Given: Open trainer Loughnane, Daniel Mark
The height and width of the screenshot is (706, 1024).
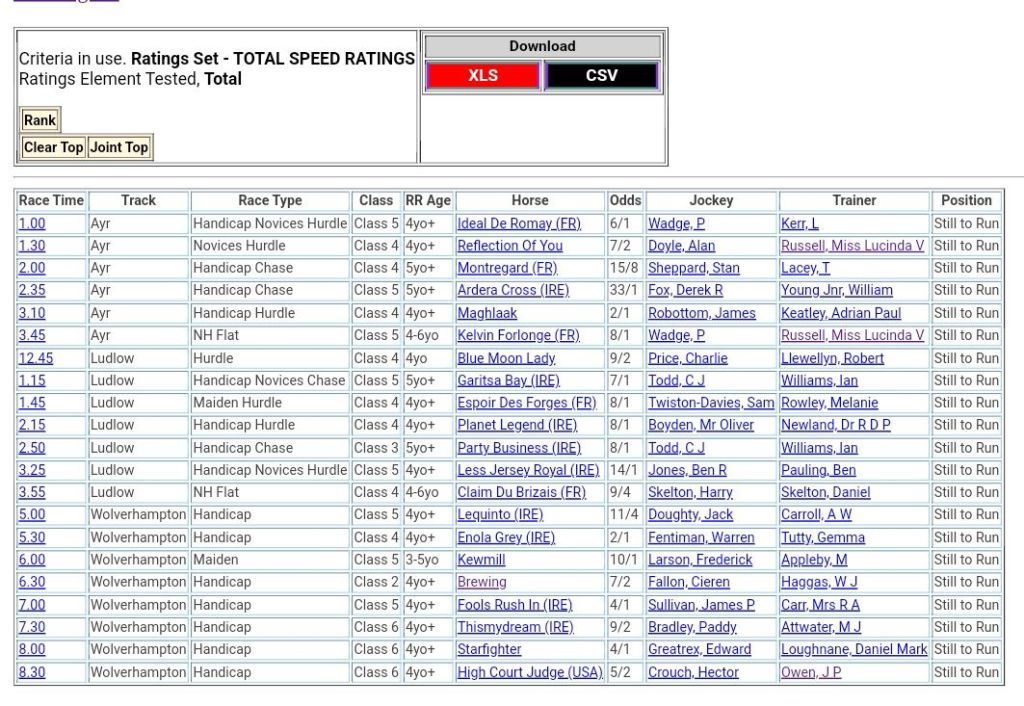Looking at the screenshot, I should 854,649.
